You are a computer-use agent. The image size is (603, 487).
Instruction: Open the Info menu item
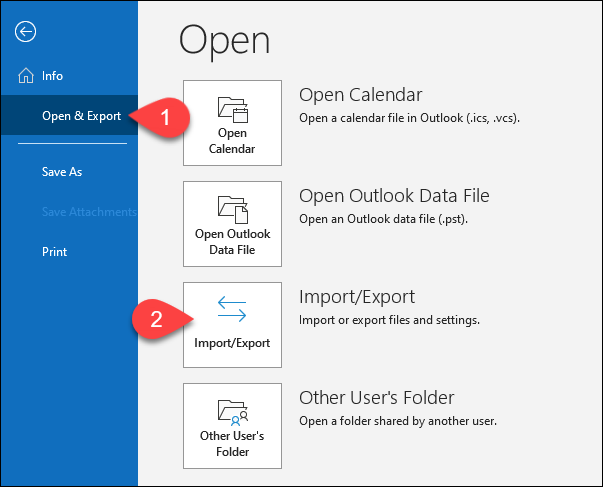point(52,76)
